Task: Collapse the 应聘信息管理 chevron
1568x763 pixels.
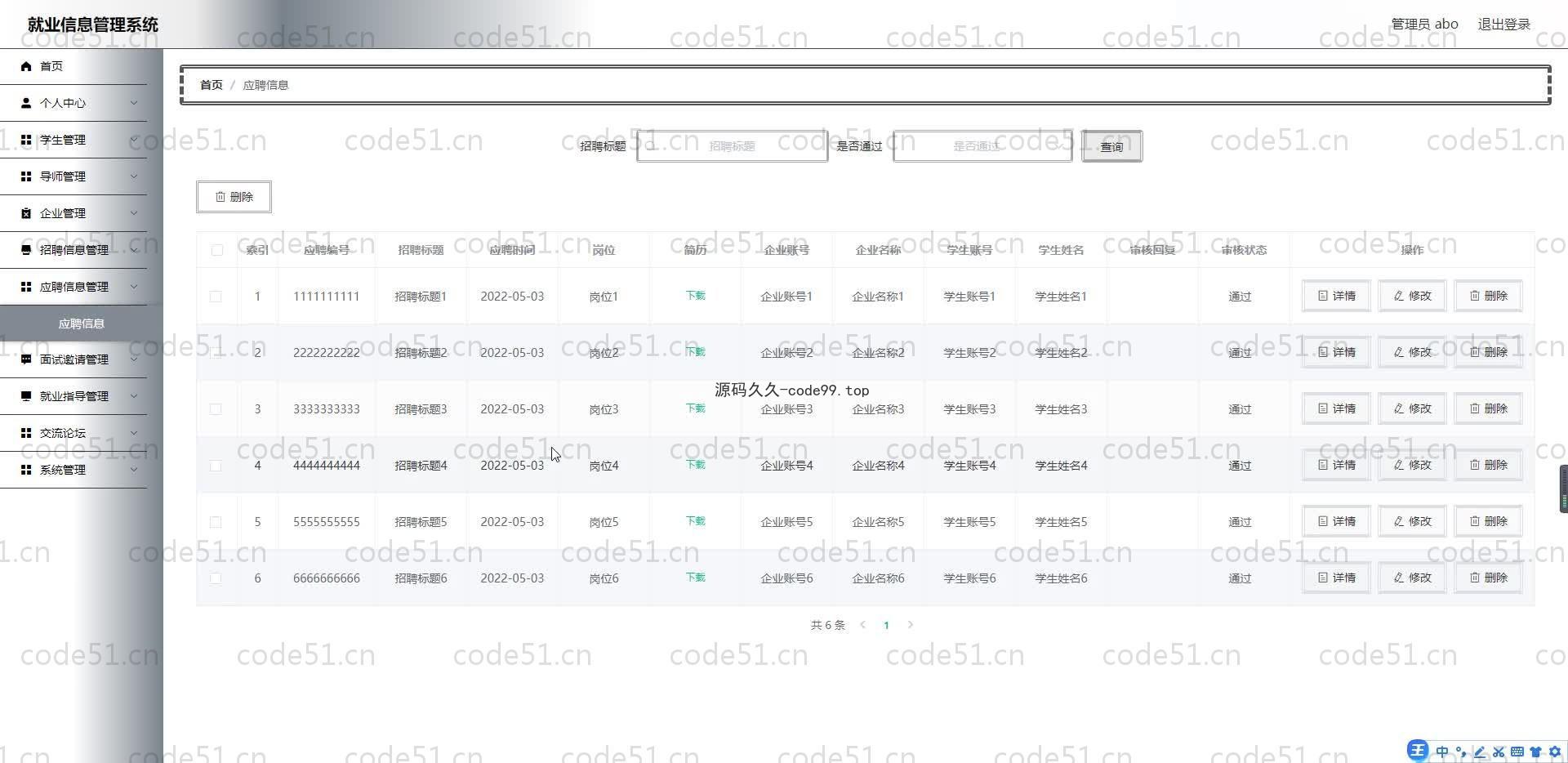Action: (134, 287)
